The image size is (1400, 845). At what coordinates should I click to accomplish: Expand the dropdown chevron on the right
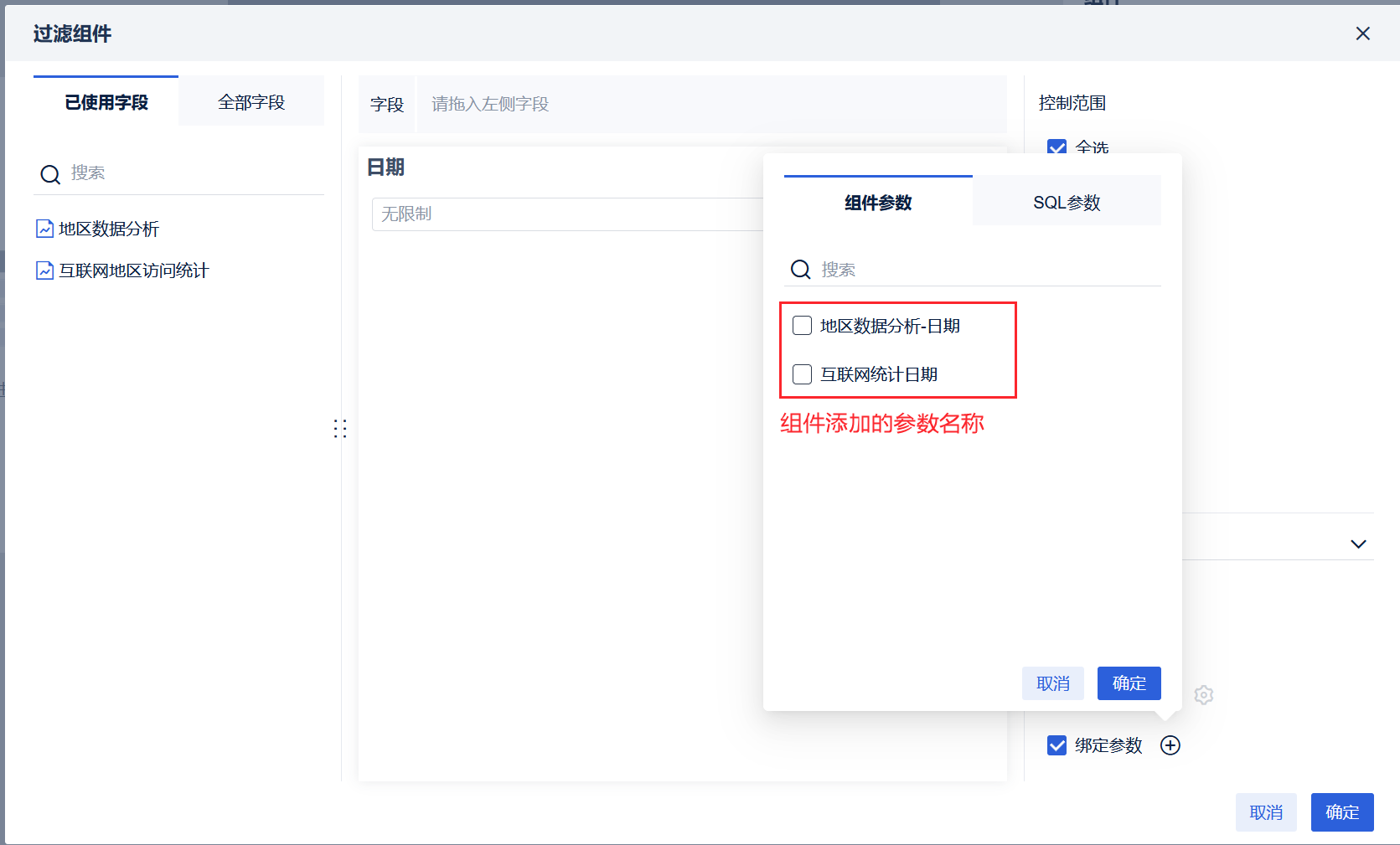(x=1358, y=544)
